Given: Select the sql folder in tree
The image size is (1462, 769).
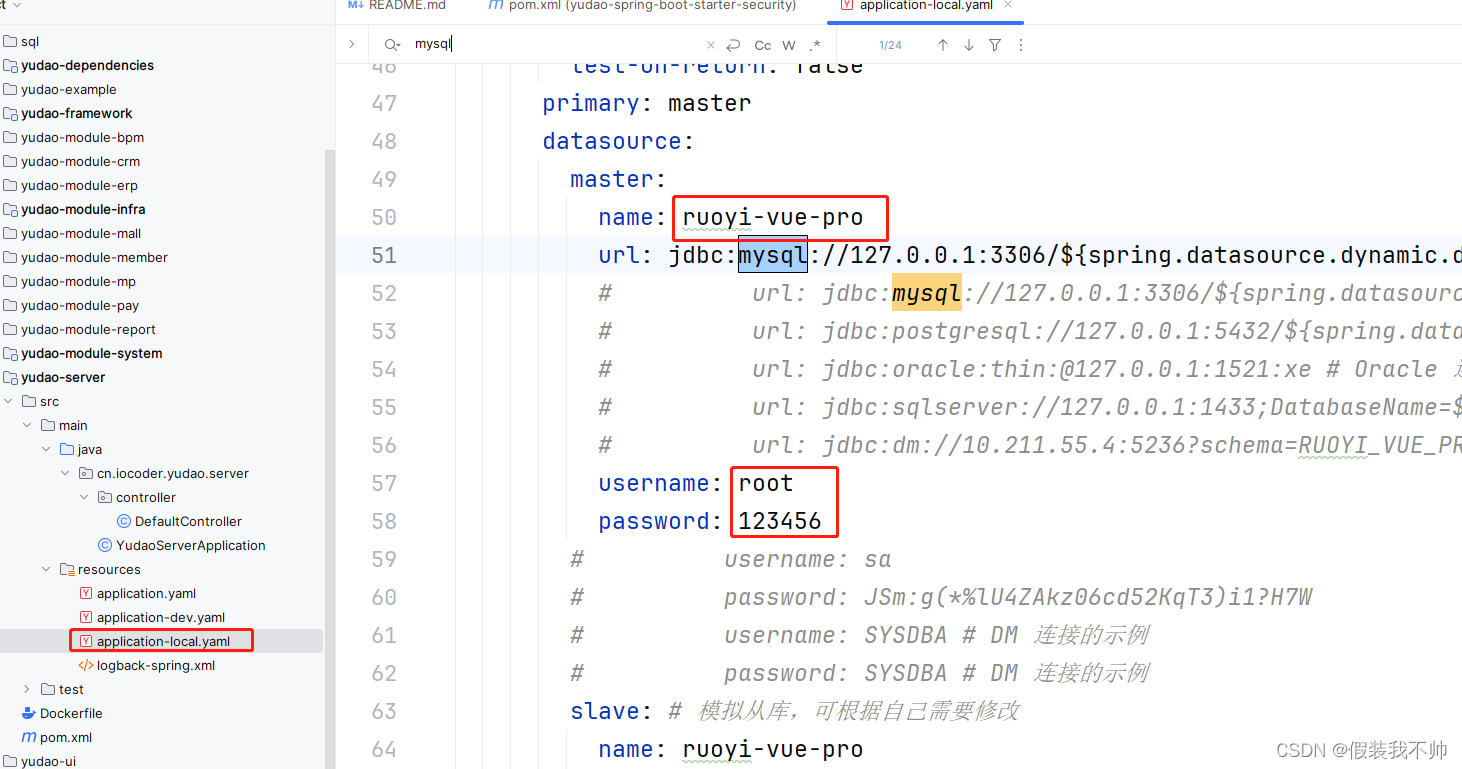Looking at the screenshot, I should click(x=30, y=41).
